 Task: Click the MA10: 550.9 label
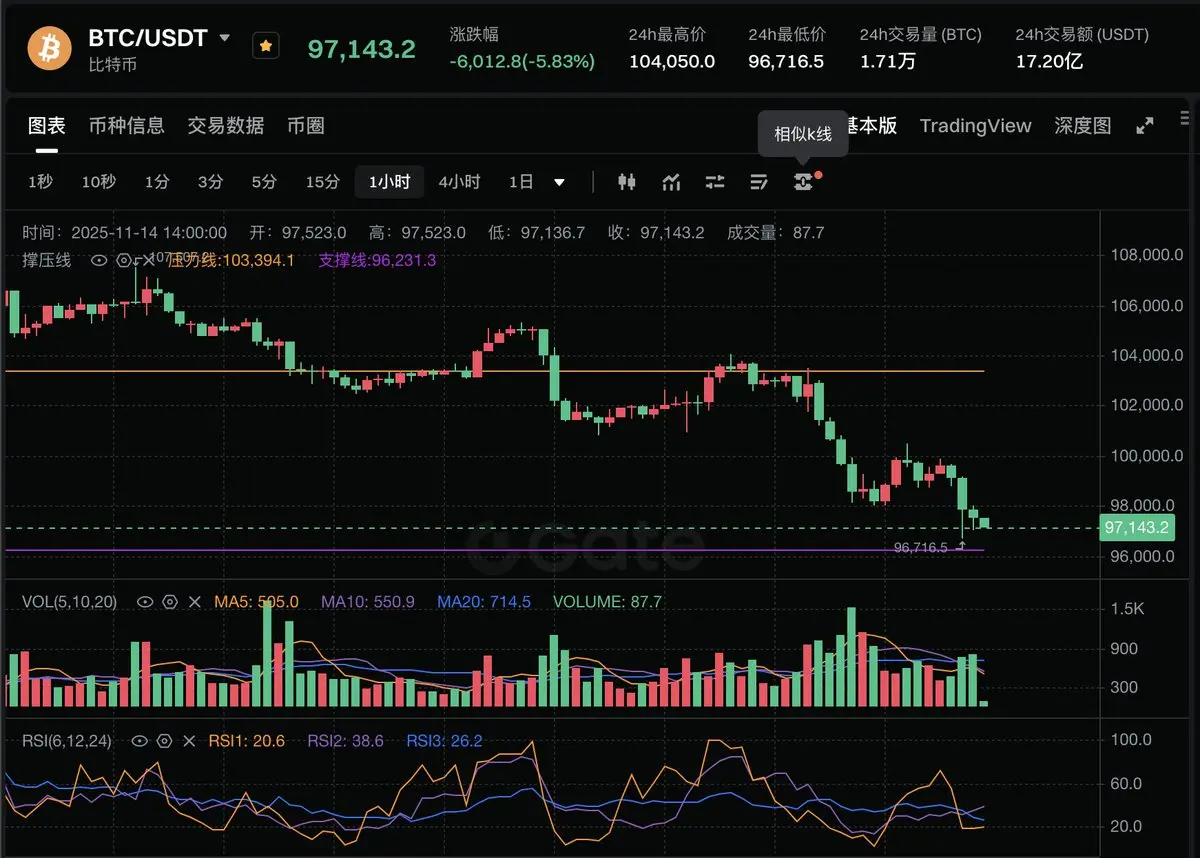coord(368,602)
